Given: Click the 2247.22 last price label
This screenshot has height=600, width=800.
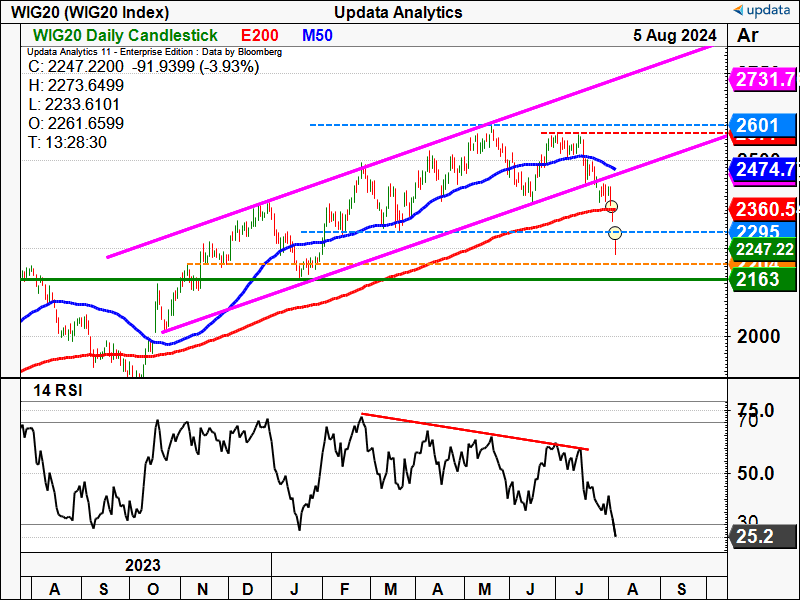Looking at the screenshot, I should click(x=763, y=249).
